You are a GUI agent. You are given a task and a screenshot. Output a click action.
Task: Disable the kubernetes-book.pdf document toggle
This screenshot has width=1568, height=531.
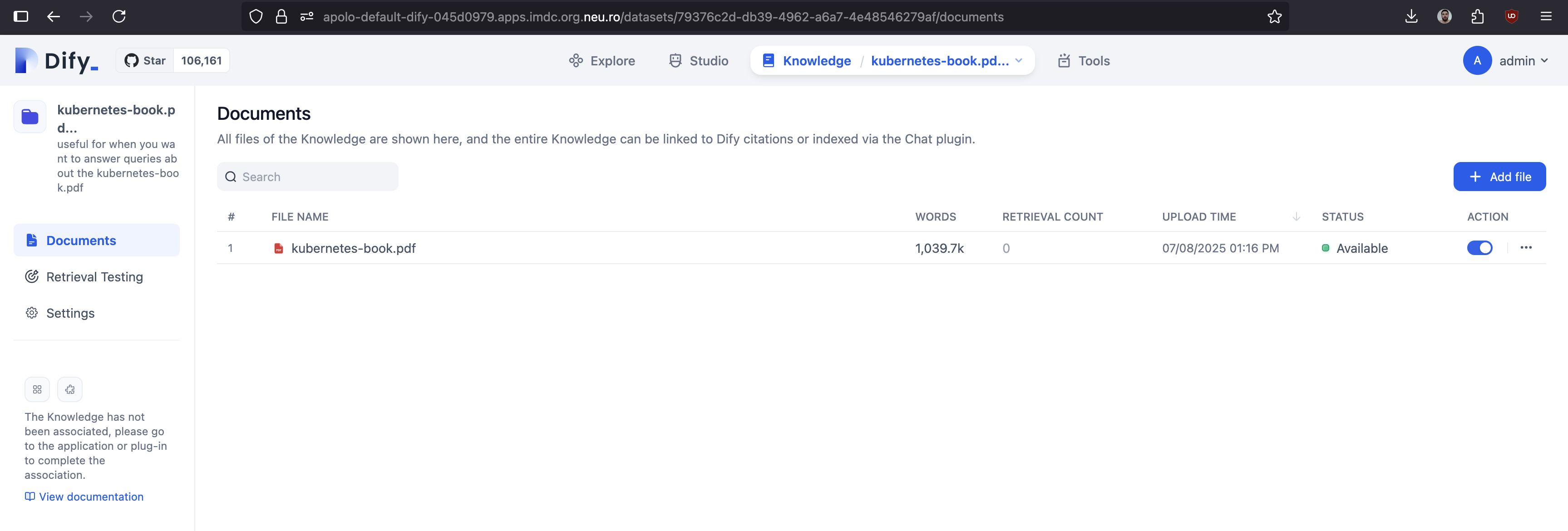coord(1479,247)
